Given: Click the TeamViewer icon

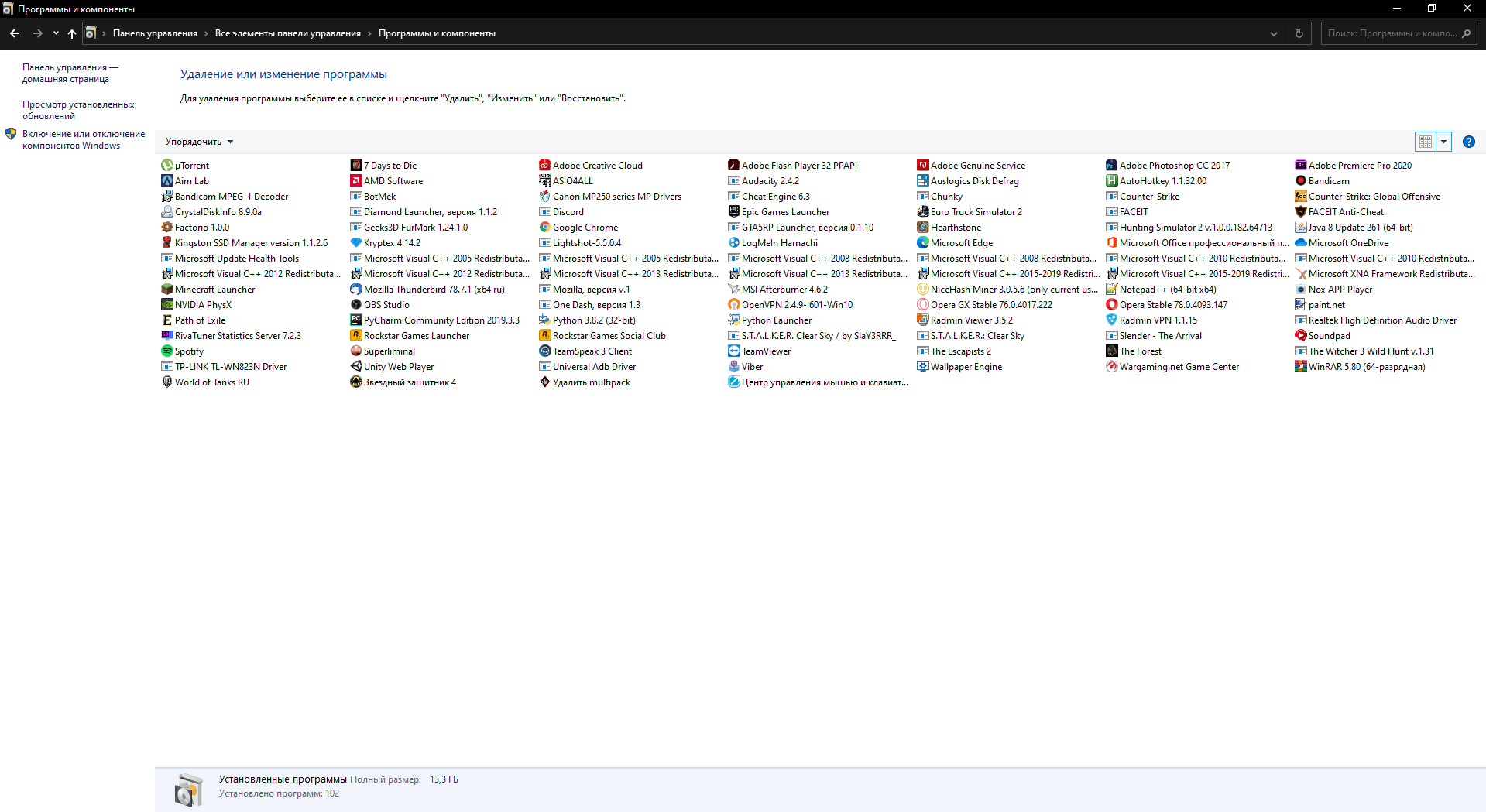Looking at the screenshot, I should tap(733, 351).
